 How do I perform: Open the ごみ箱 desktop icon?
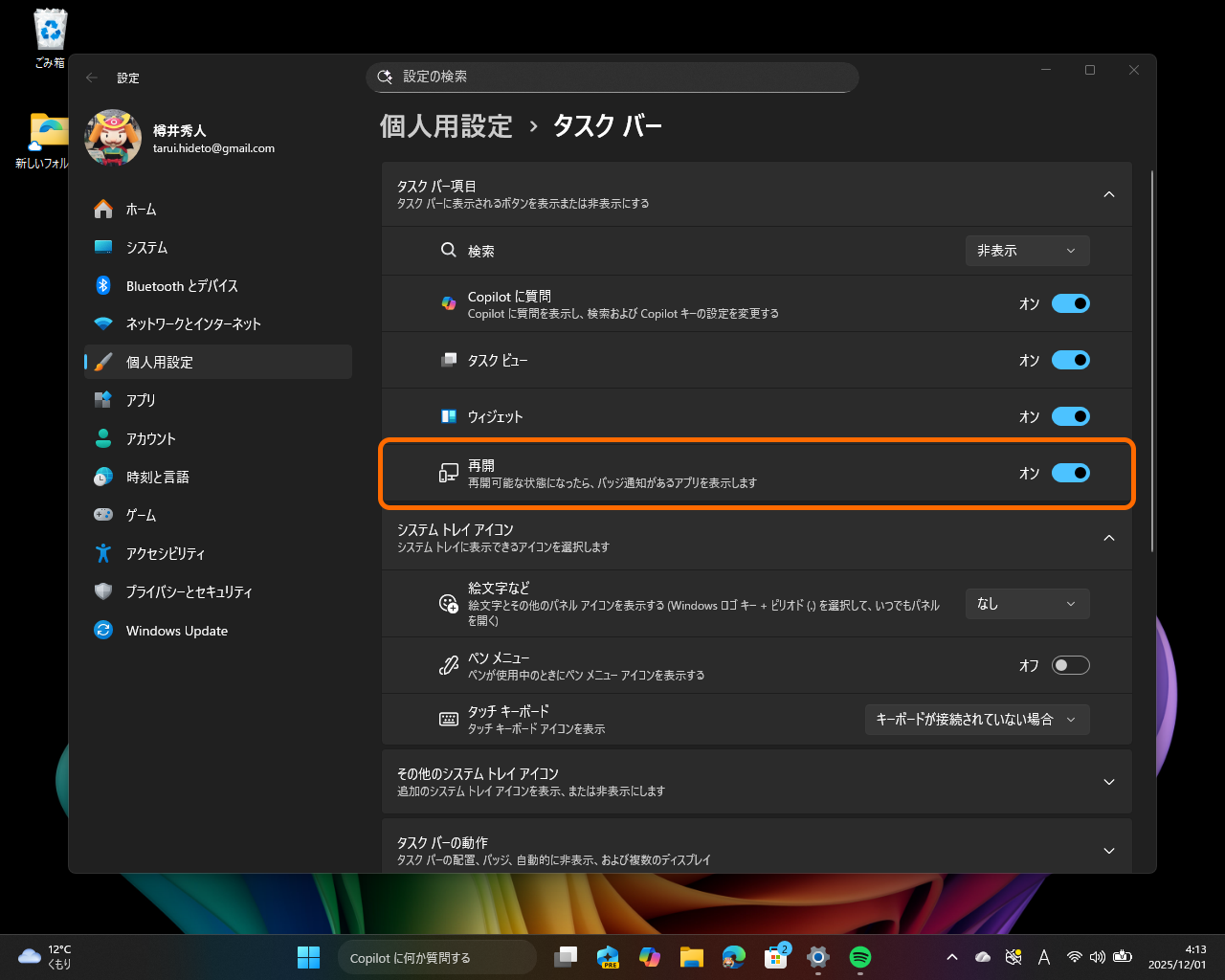50,39
